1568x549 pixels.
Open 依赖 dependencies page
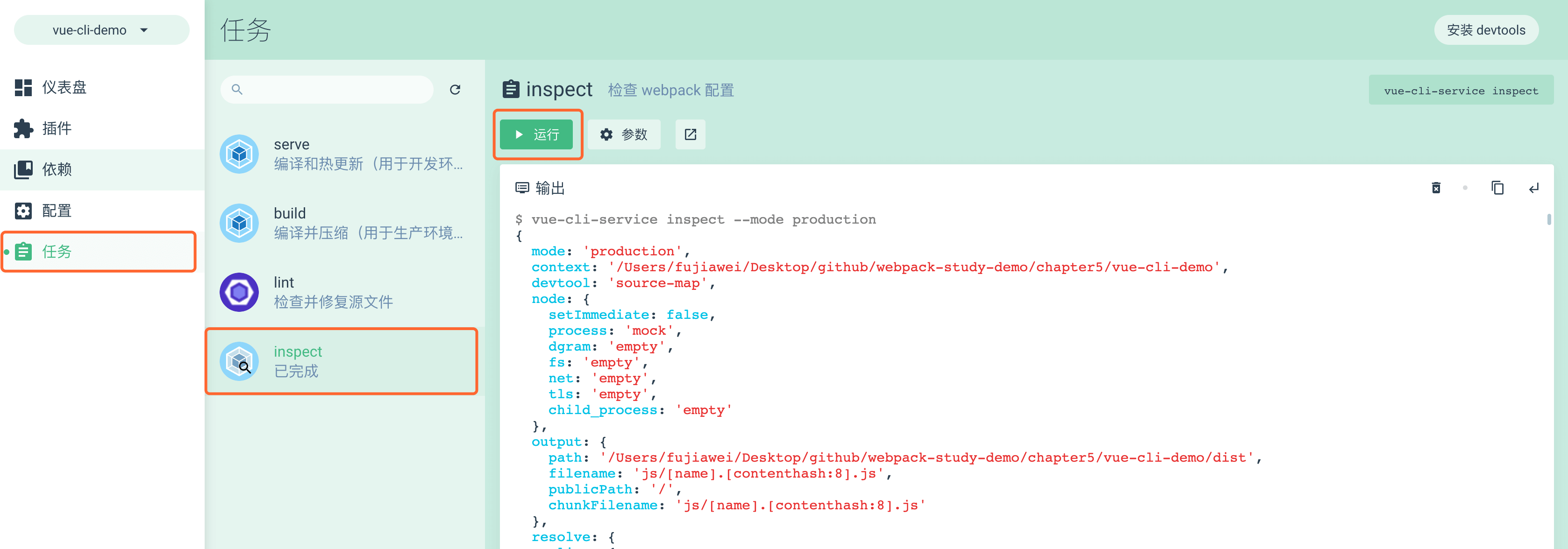coord(57,169)
